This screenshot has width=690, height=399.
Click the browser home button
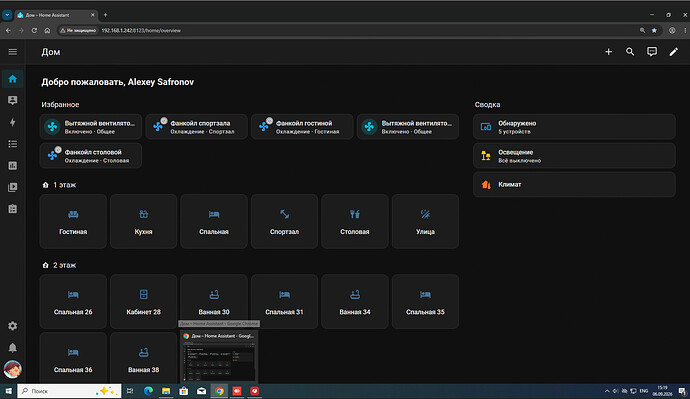click(47, 30)
